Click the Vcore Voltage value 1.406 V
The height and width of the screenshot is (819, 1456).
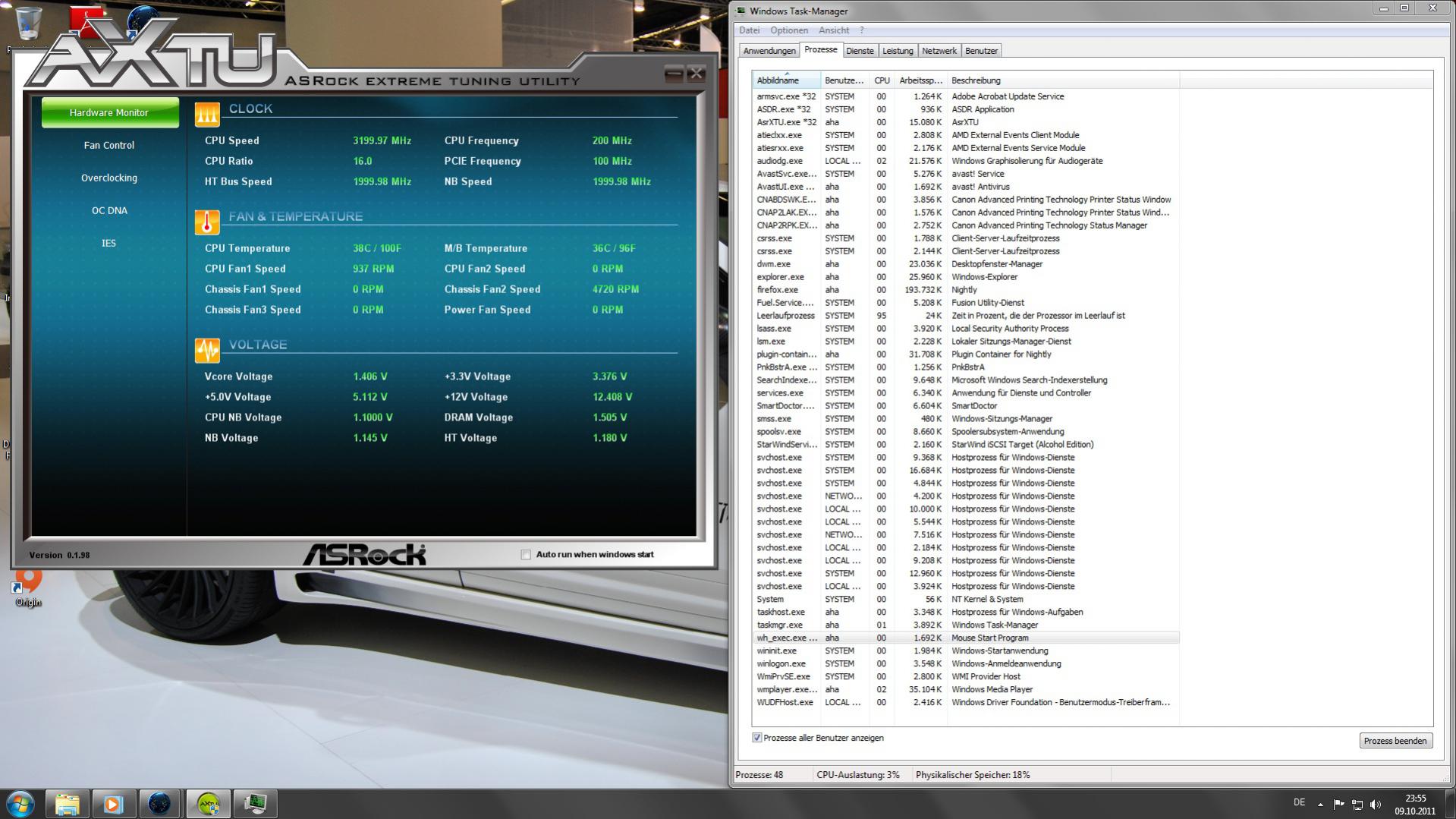pos(370,376)
